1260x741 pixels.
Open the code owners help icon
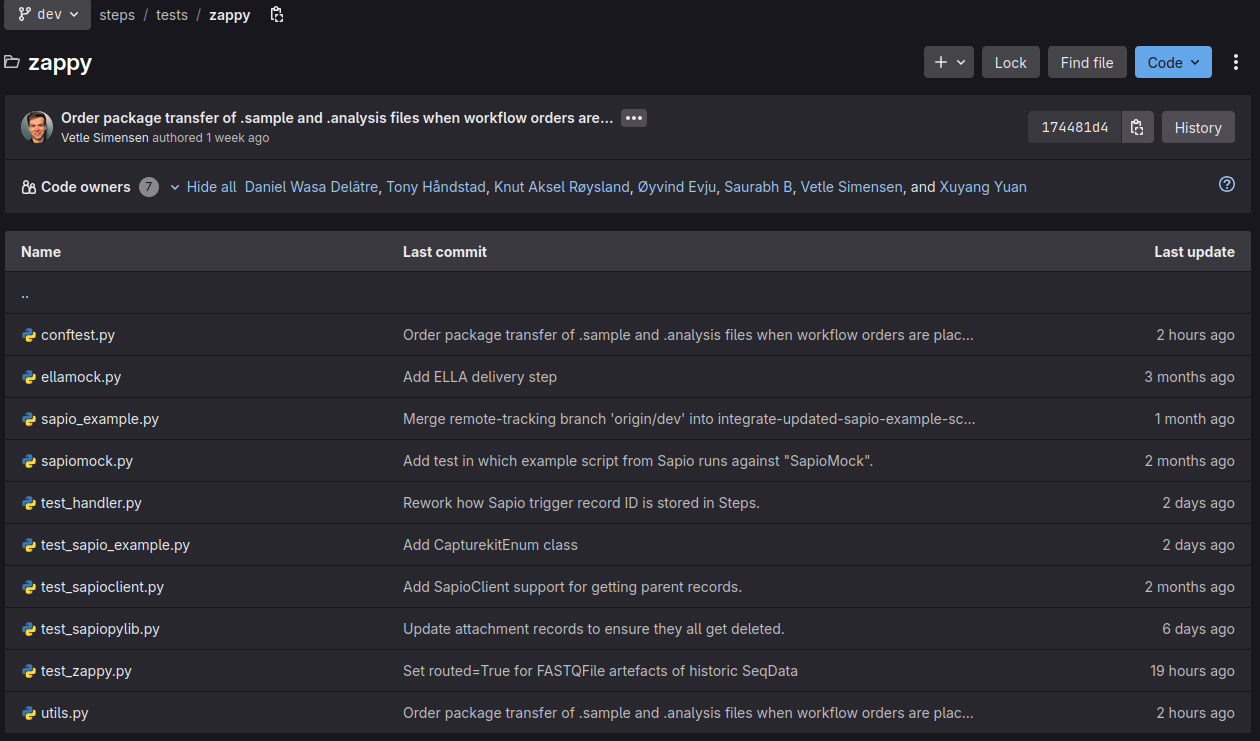tap(1227, 185)
